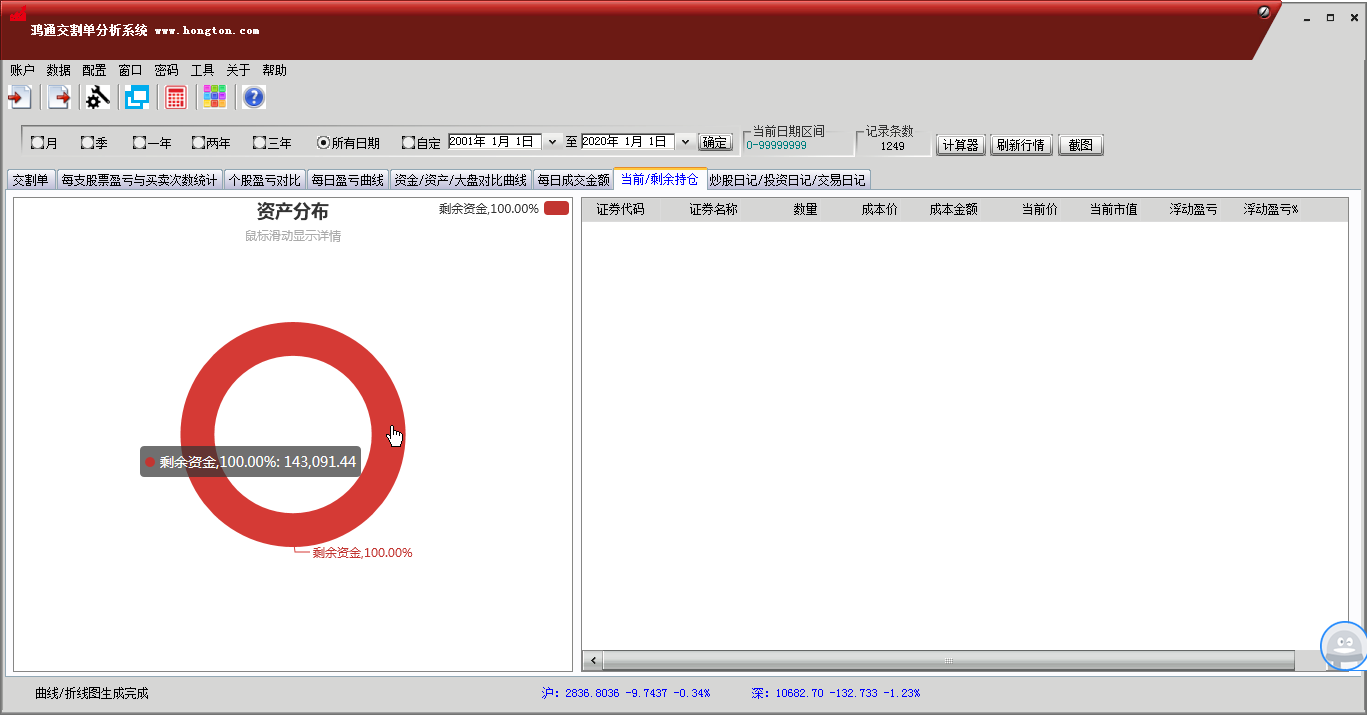Click the blue cascading windows icon
Screen dimensions: 1367x715
(136, 97)
